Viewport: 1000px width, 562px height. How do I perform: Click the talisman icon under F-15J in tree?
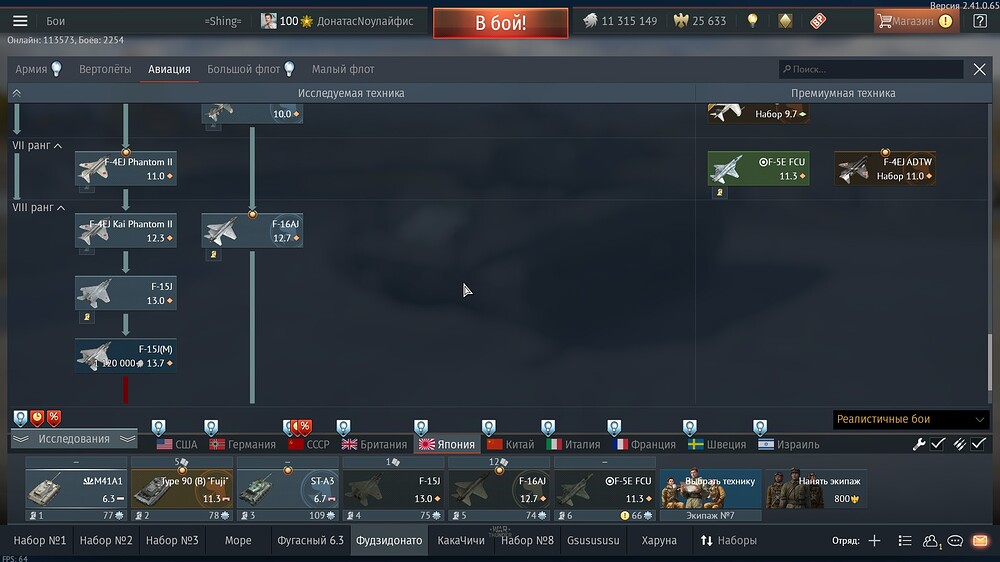click(x=87, y=317)
